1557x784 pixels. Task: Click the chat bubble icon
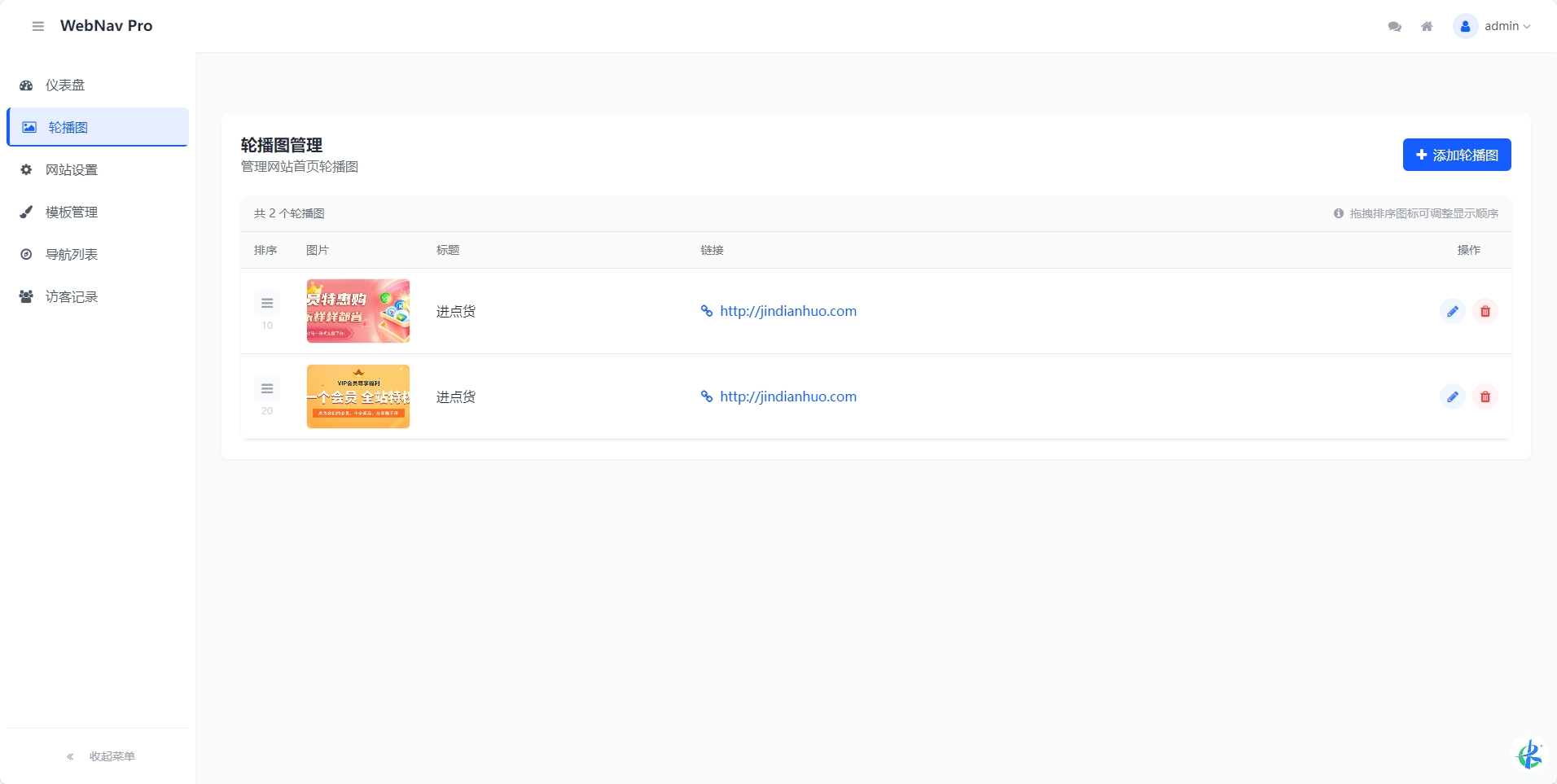pos(1394,25)
